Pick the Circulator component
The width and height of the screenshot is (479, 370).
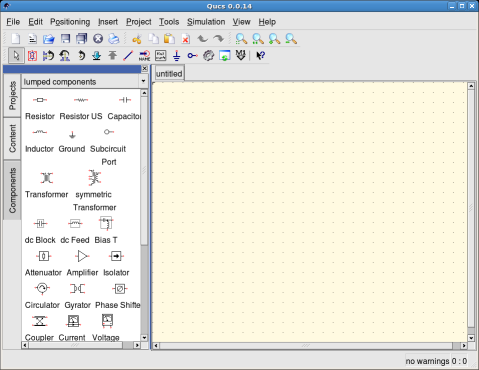pyautogui.click(x=42, y=296)
